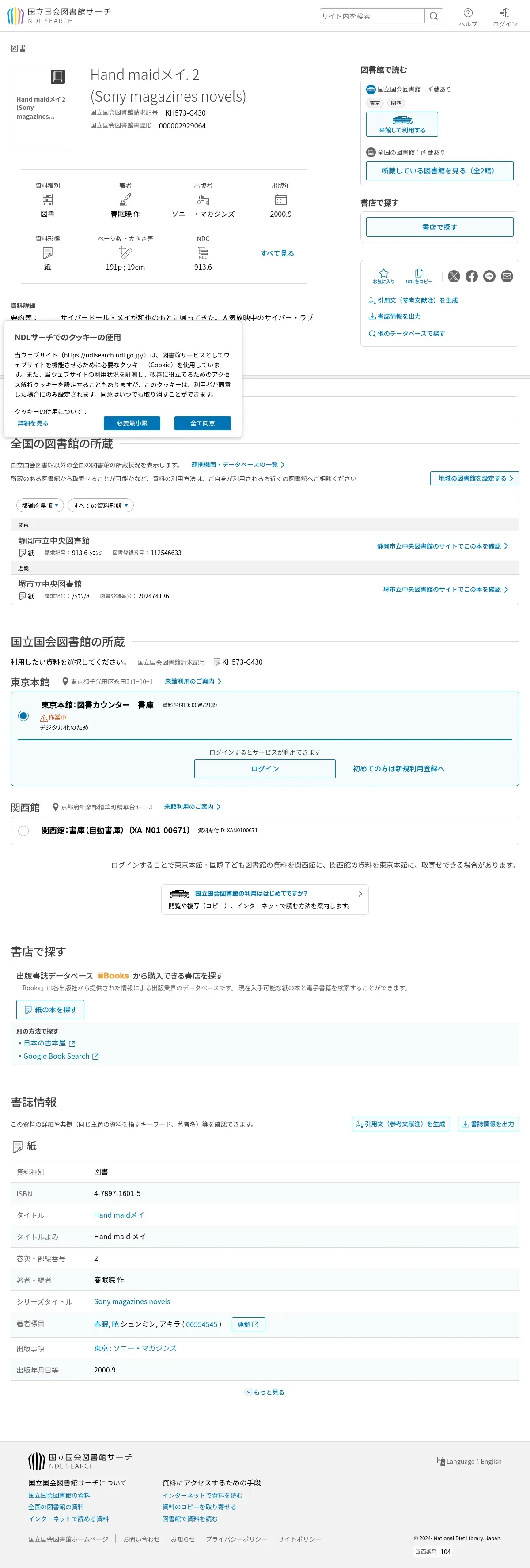Open title link Hand maidメイ

pyautogui.click(x=119, y=1215)
